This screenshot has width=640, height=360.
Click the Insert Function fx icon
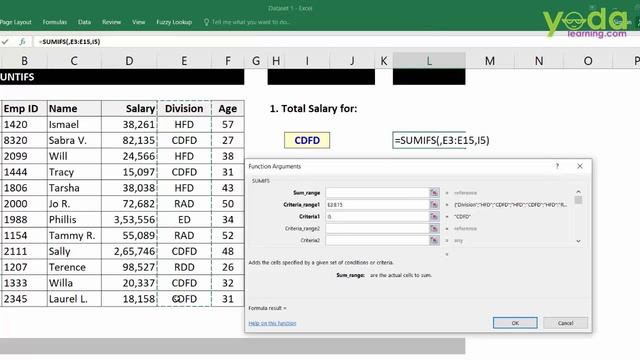(22, 42)
